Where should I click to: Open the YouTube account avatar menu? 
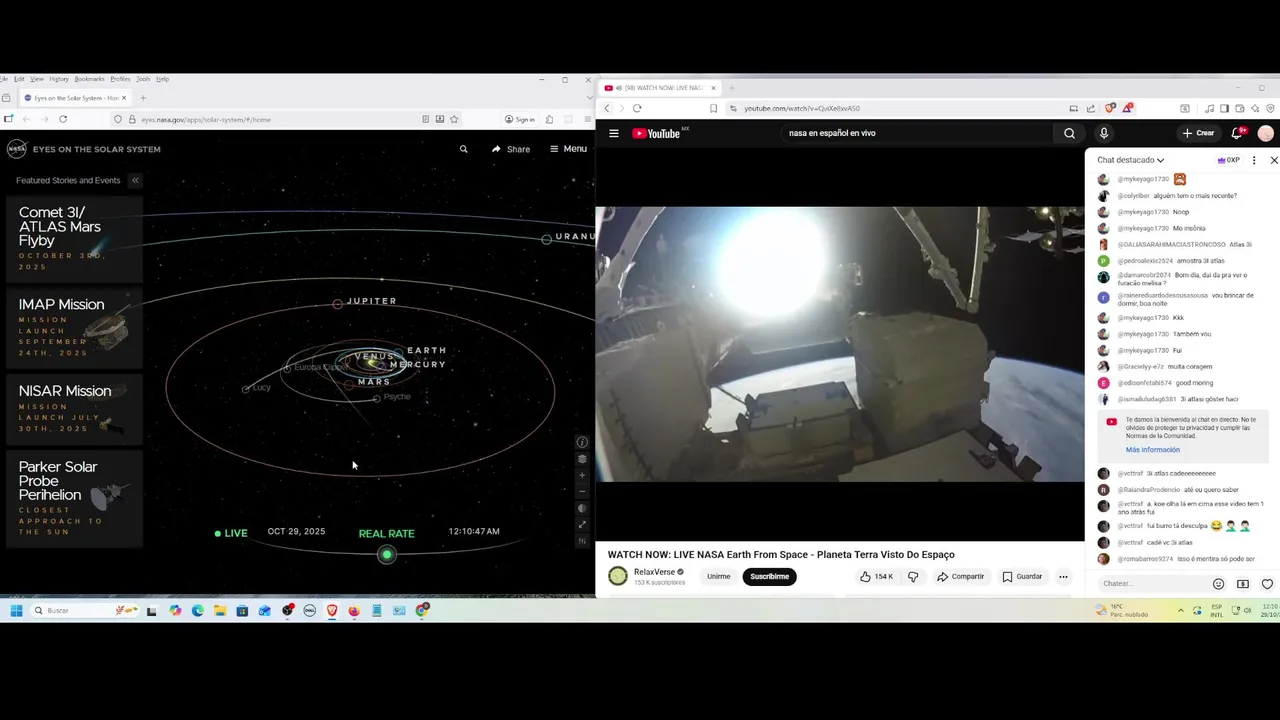coord(1265,133)
